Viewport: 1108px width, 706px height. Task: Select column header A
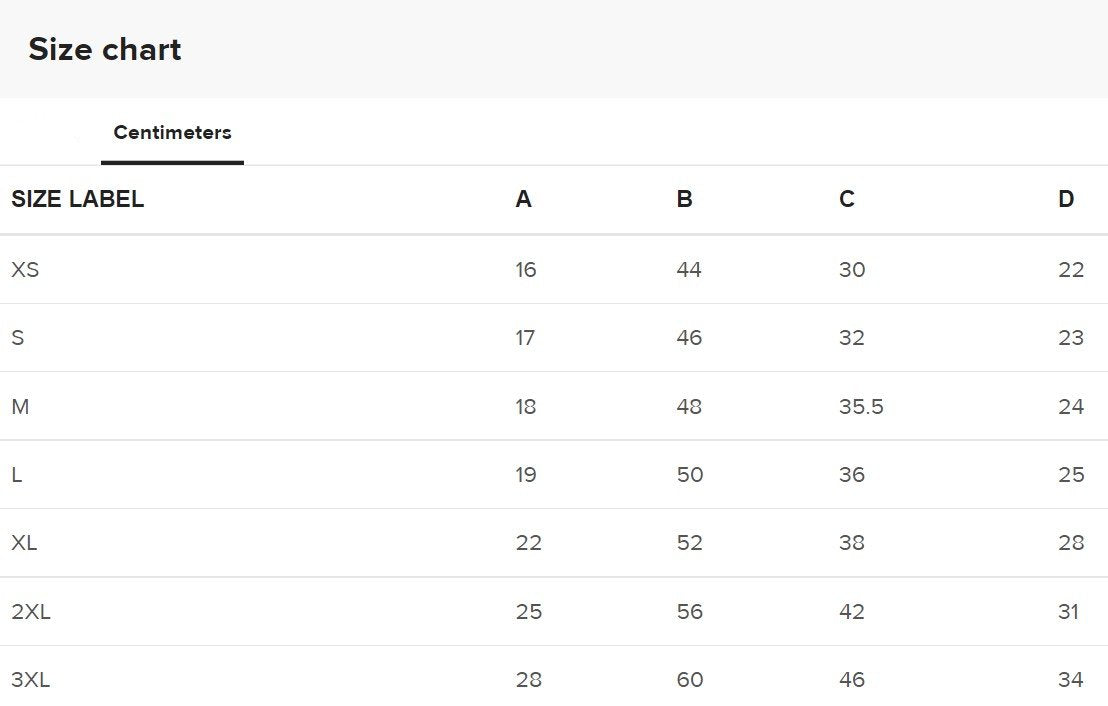coord(523,199)
